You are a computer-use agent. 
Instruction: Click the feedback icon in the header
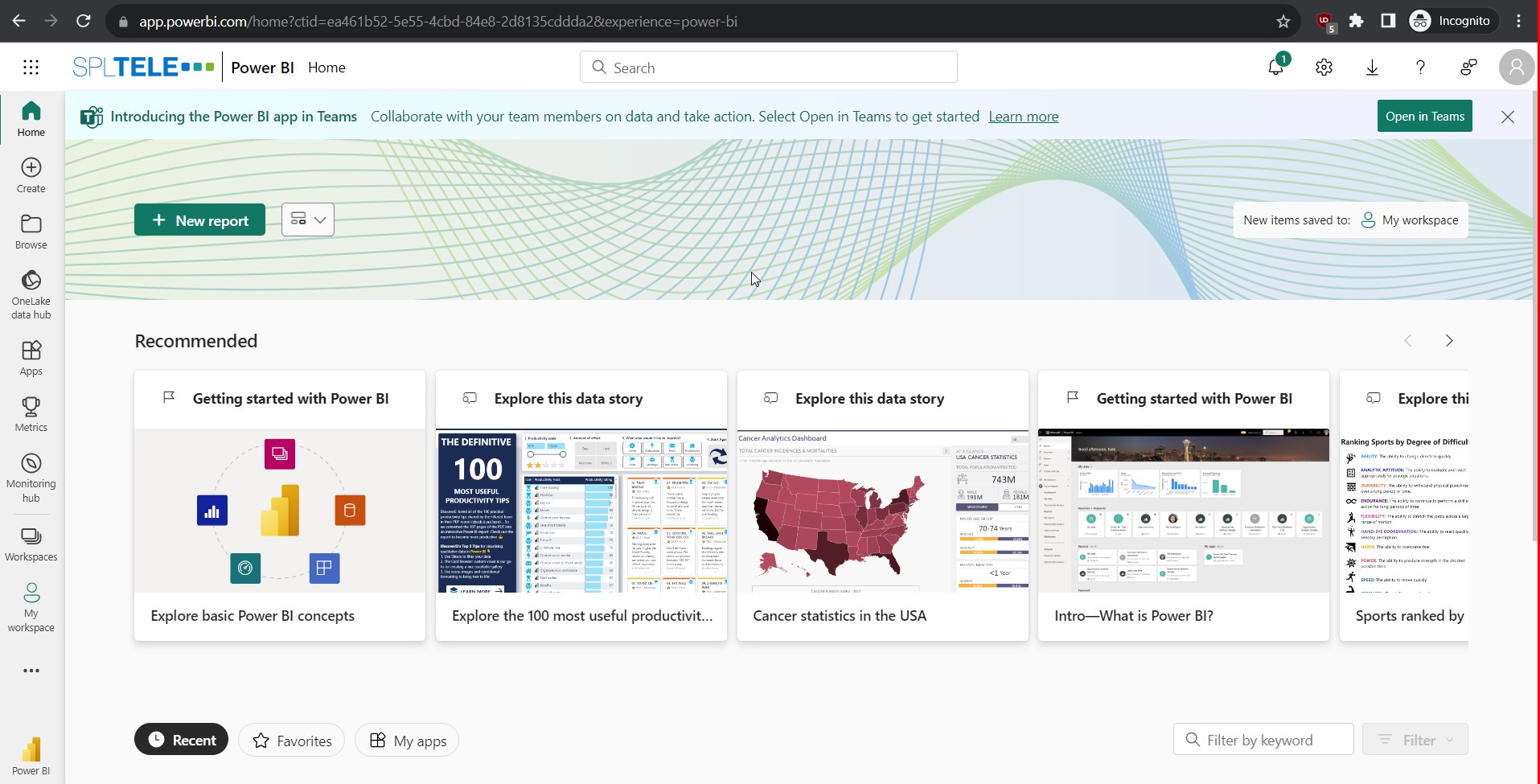click(x=1468, y=68)
